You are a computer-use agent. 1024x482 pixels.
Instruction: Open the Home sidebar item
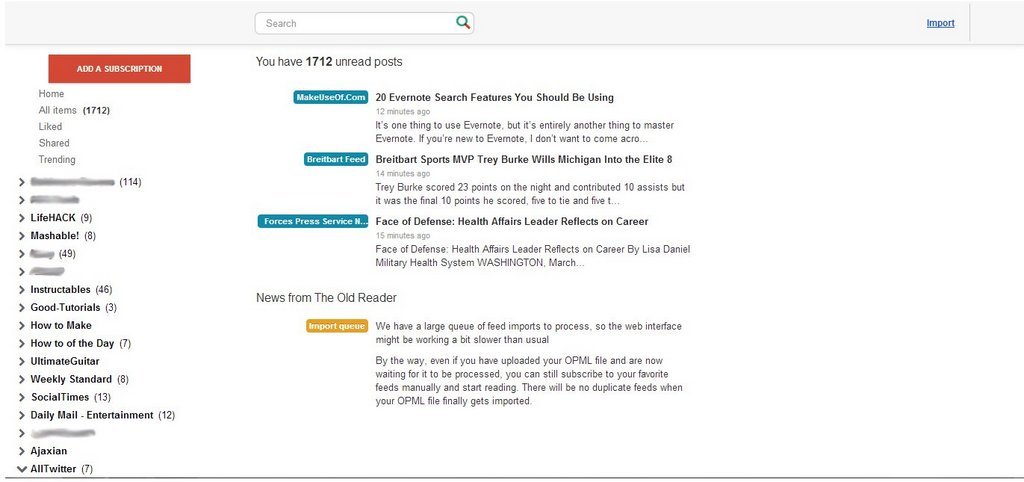51,94
